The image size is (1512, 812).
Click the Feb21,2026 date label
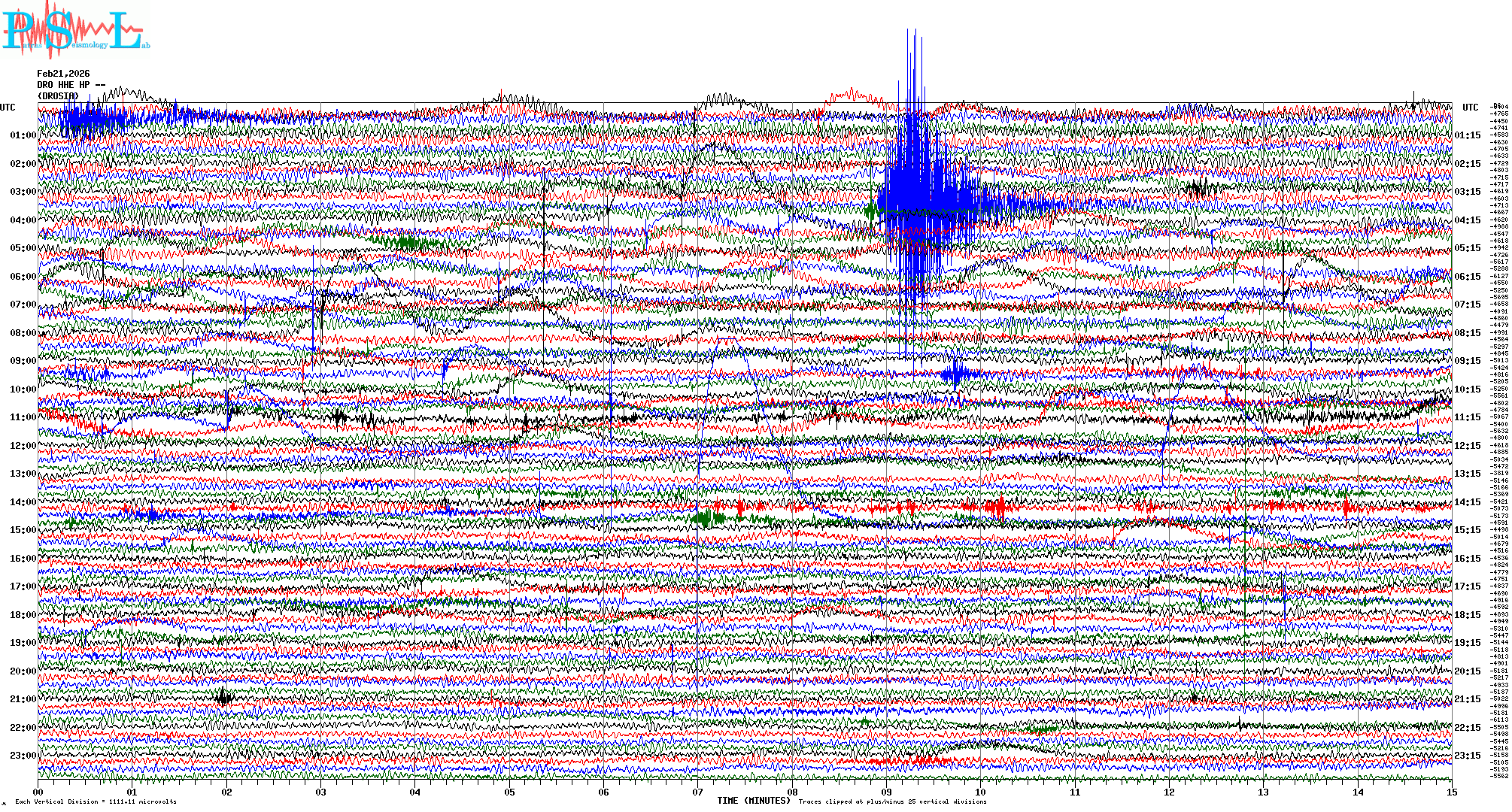coord(63,74)
